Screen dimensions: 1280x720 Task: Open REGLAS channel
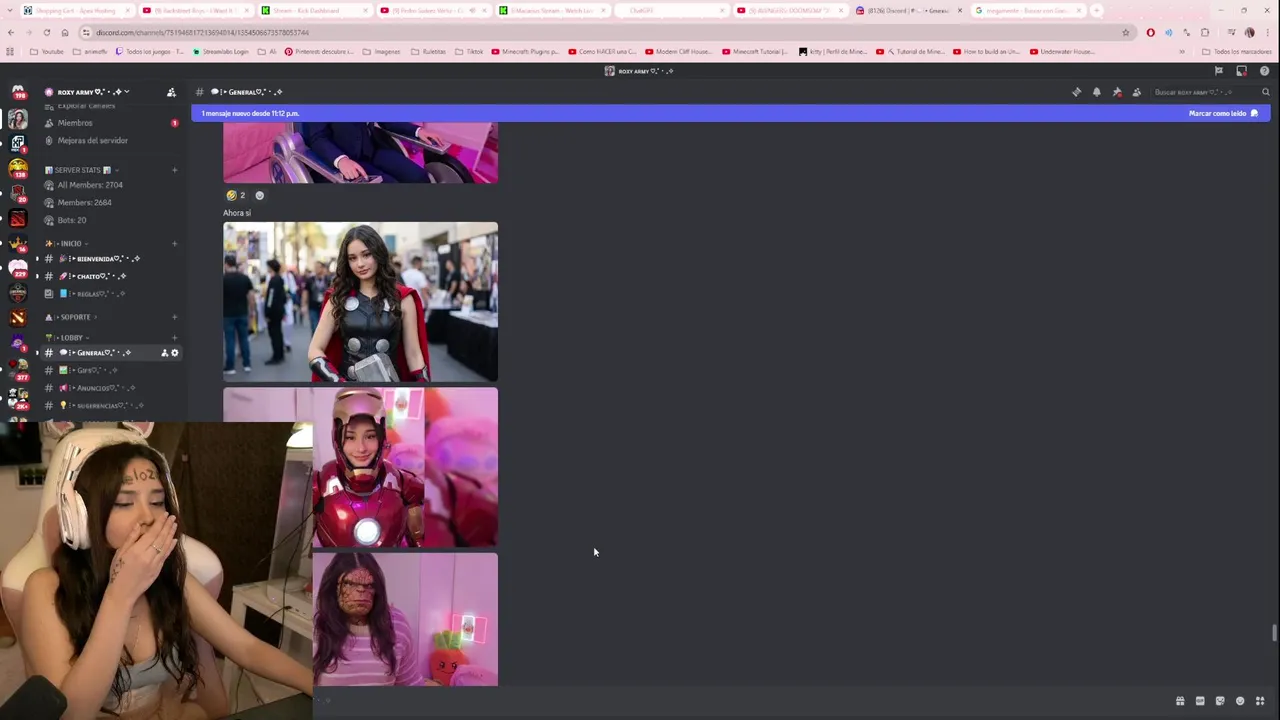click(x=110, y=294)
